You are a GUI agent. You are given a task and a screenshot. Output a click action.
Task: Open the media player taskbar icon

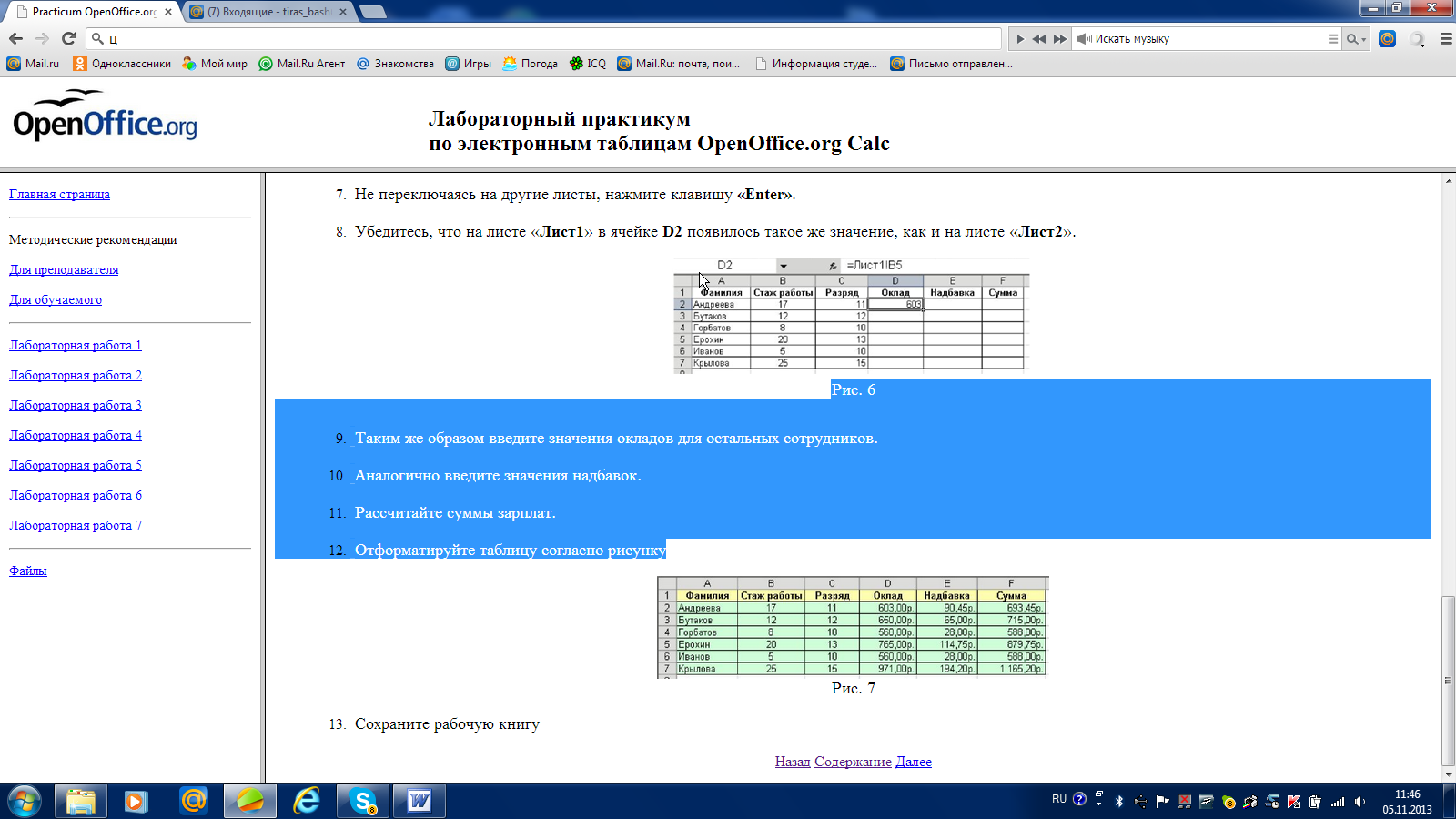point(136,801)
